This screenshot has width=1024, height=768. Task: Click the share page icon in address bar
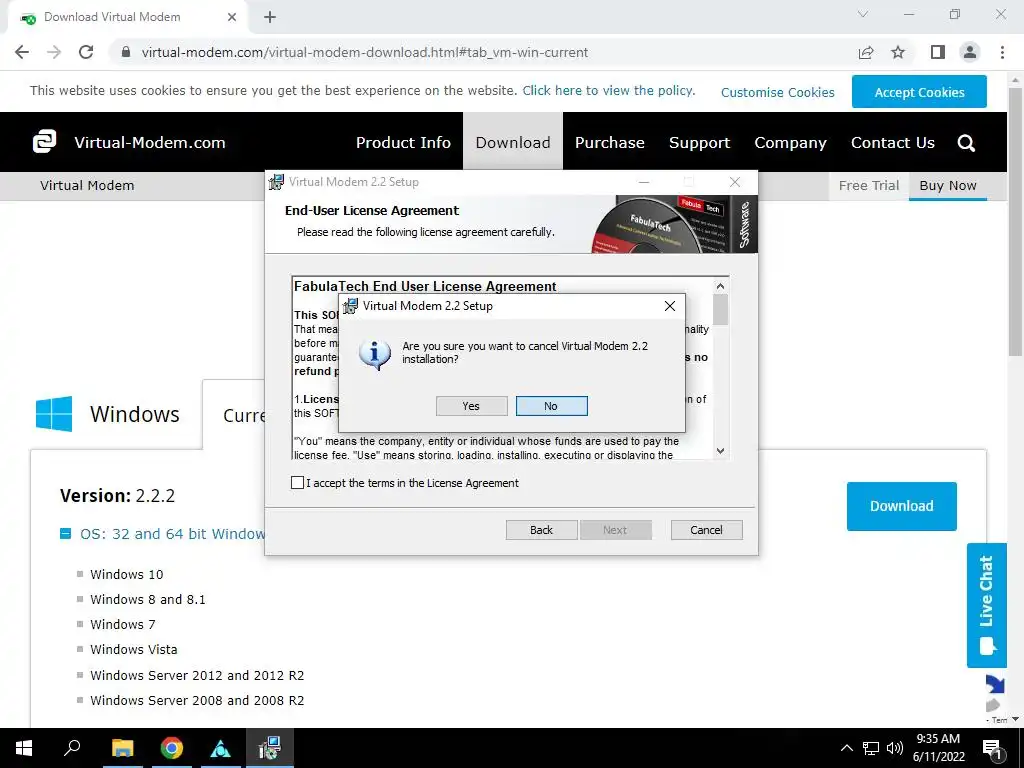[x=866, y=52]
